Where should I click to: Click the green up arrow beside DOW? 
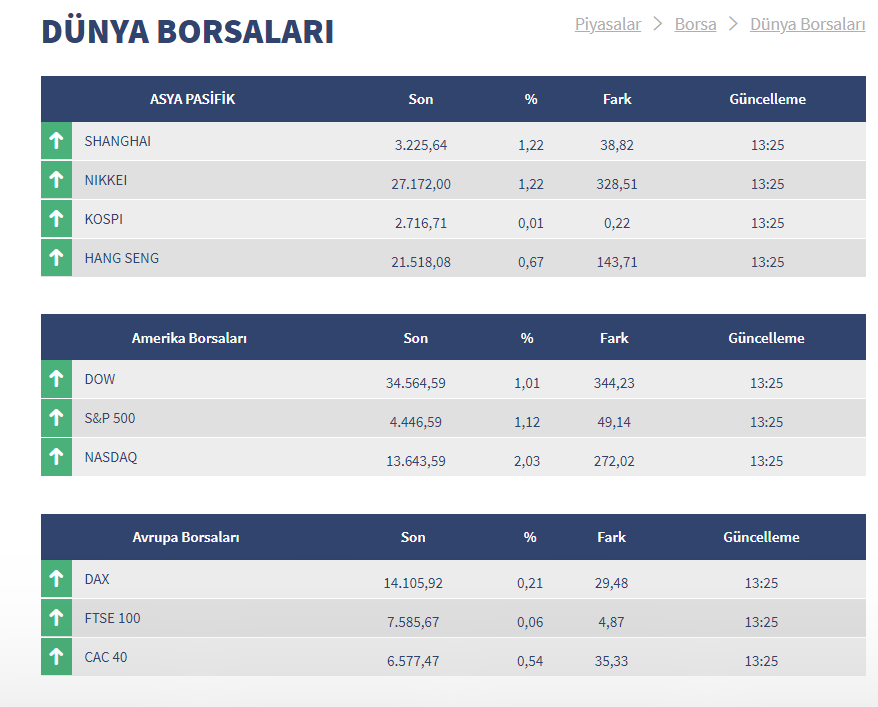click(56, 379)
